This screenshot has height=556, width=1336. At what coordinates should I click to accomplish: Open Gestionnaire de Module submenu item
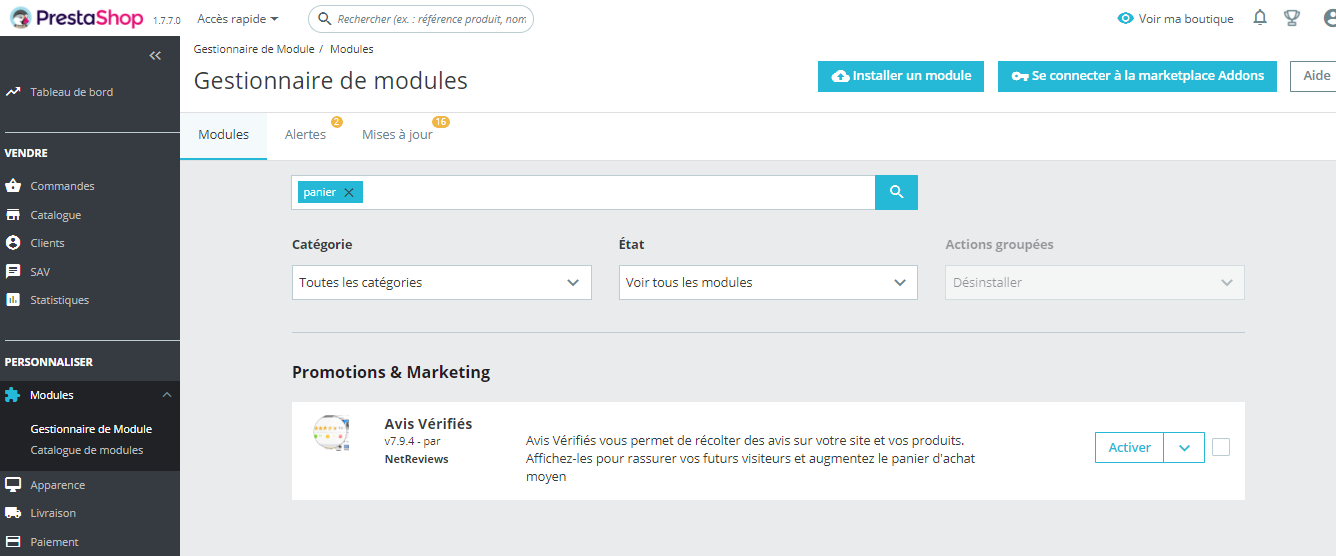[x=91, y=429]
